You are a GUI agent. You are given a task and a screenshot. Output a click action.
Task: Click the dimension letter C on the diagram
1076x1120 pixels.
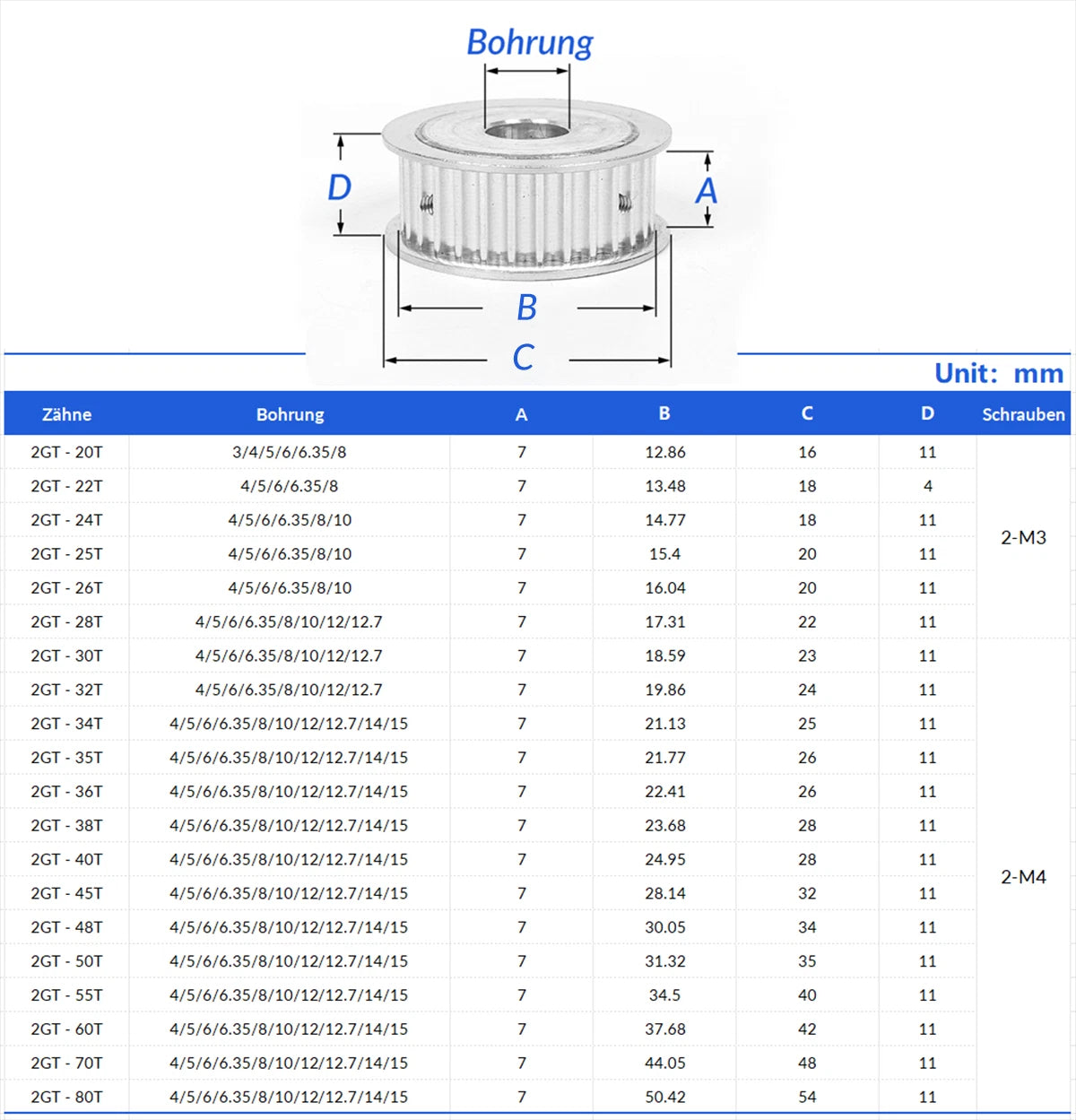523,358
